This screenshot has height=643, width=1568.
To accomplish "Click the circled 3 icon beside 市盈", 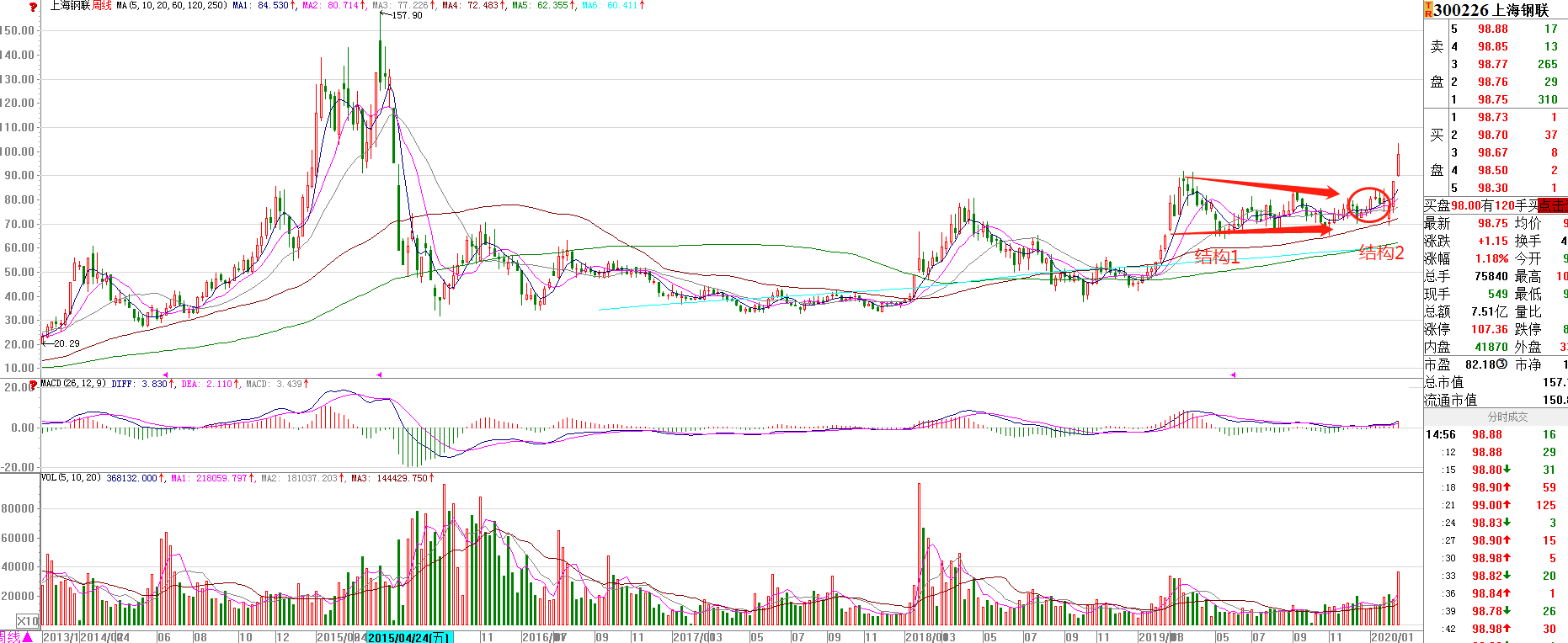I will pos(1501,364).
